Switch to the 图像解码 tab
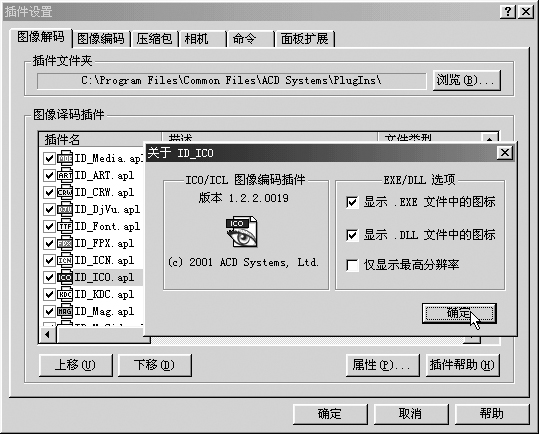The width and height of the screenshot is (539, 434). point(41,37)
